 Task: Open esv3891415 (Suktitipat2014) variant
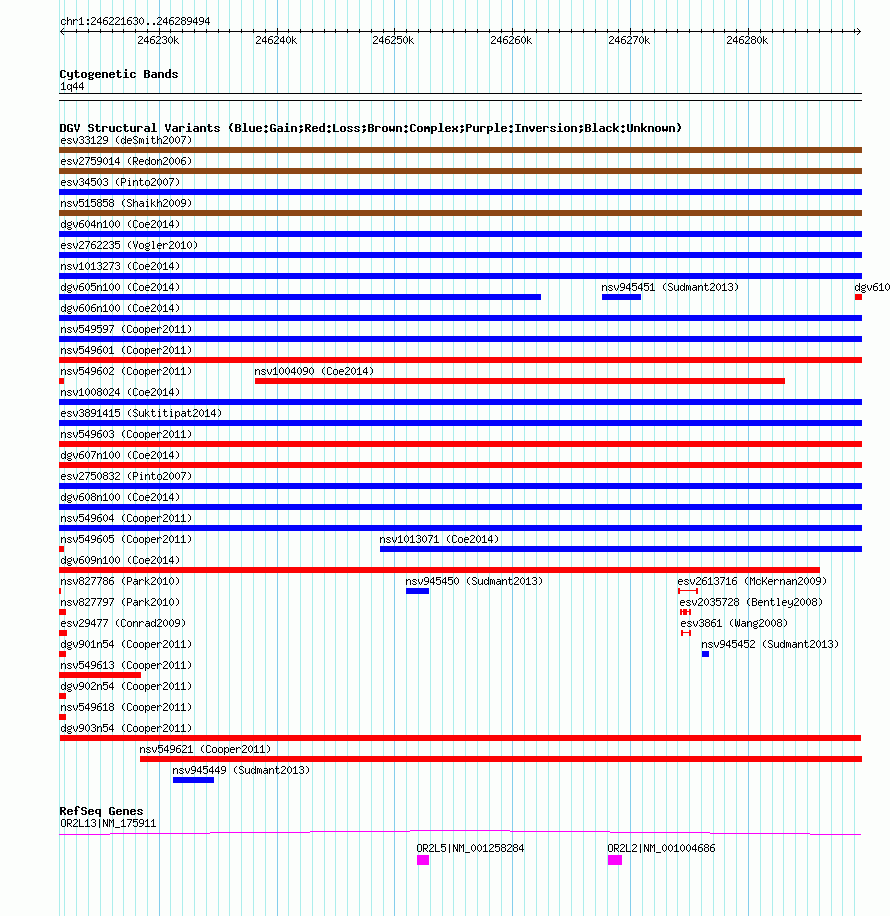pos(141,414)
